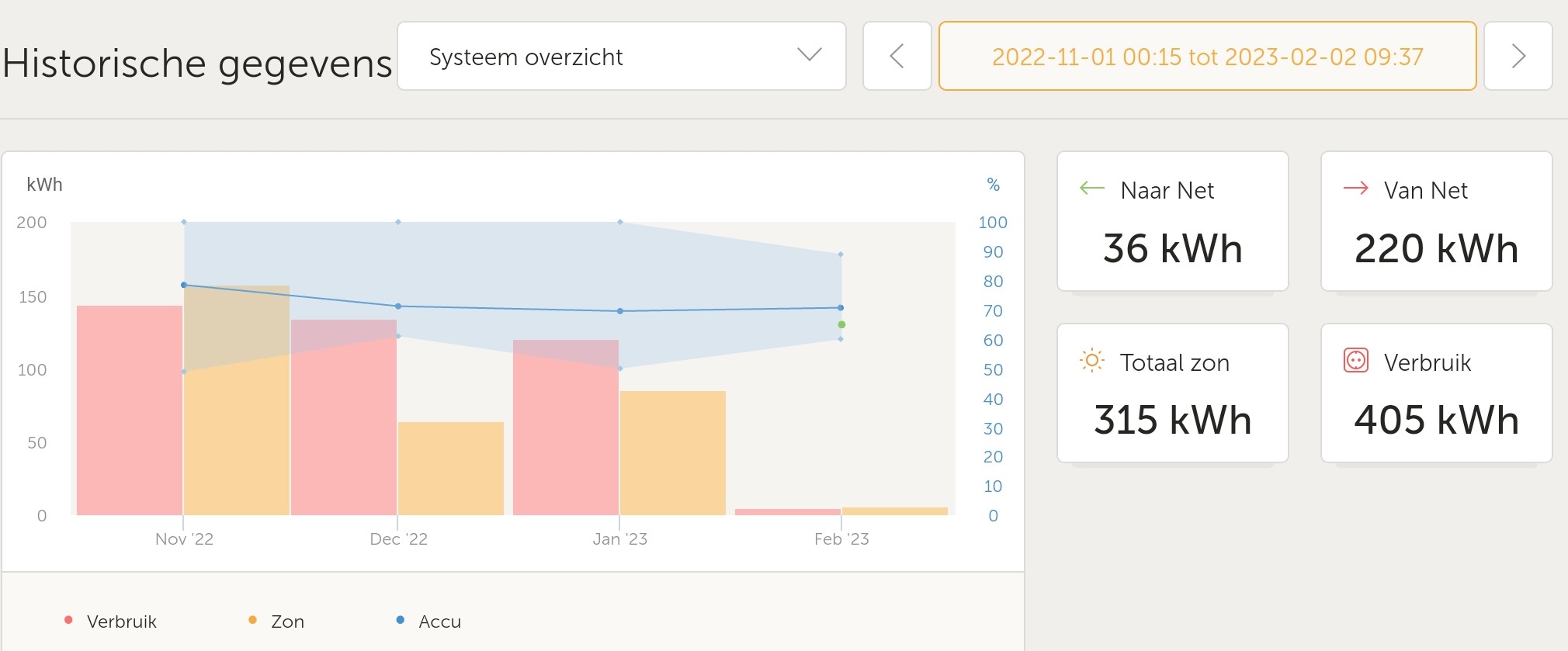Go to previous period with left chevron

[897, 56]
